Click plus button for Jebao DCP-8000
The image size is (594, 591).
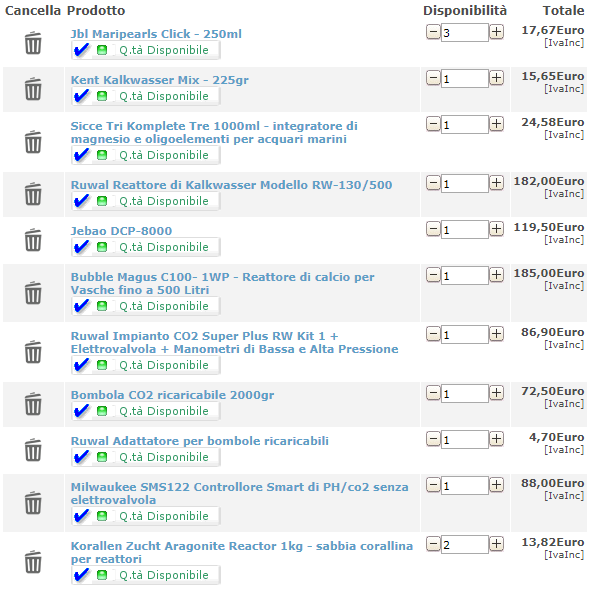(x=496, y=229)
